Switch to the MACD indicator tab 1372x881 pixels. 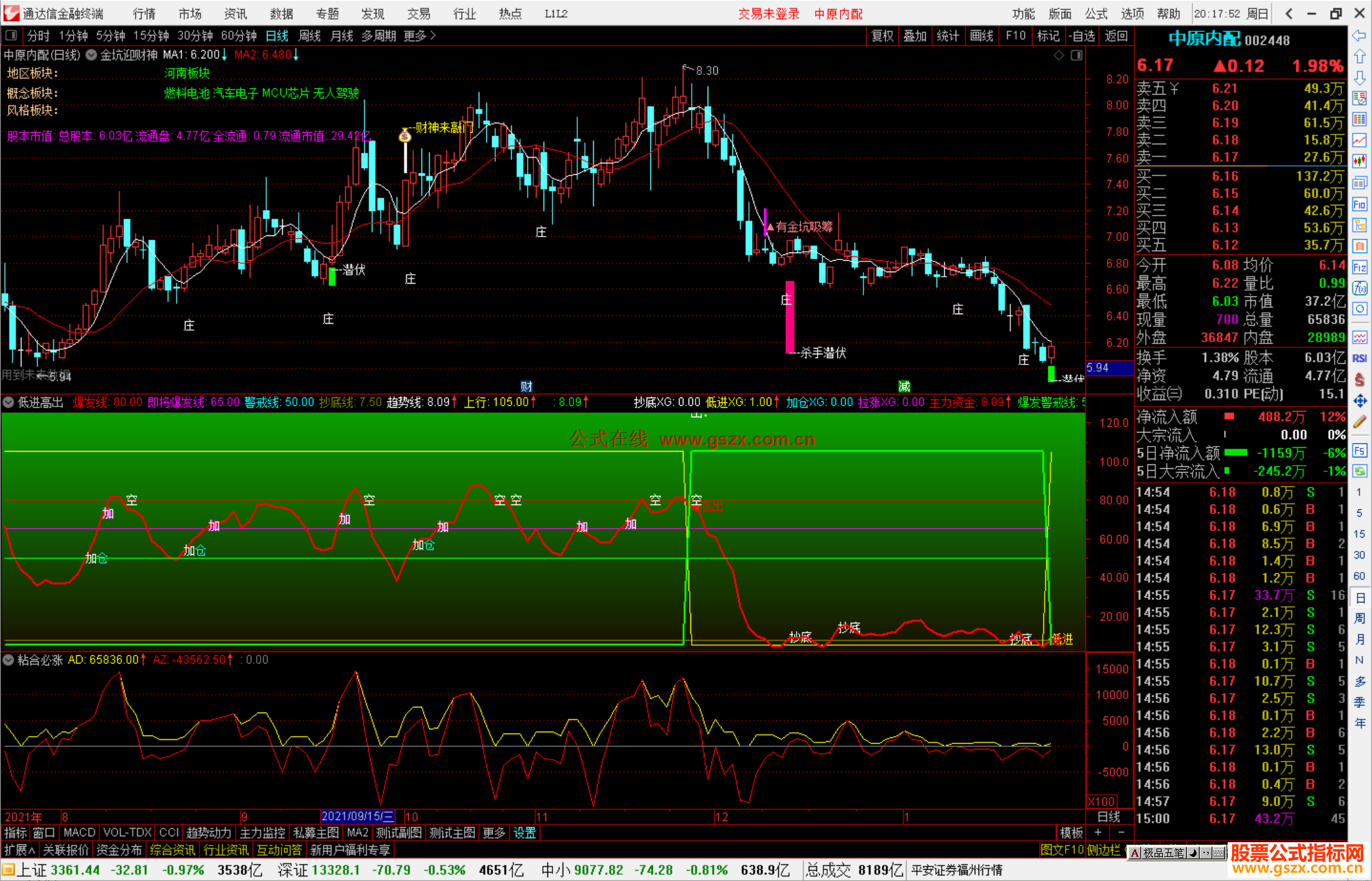(x=79, y=833)
